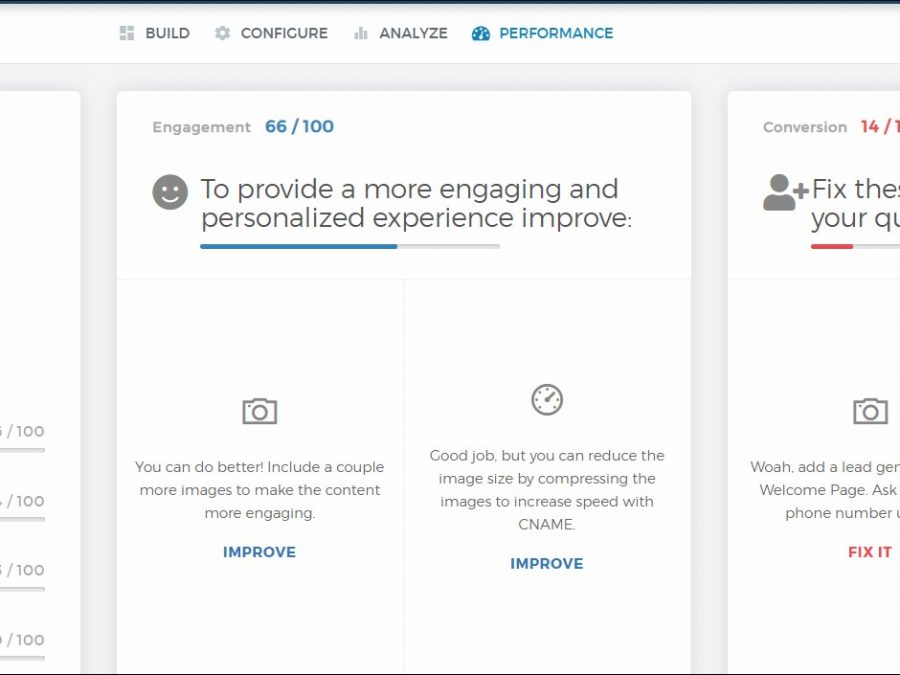Click the speedometer icon above image compression tip
This screenshot has height=675, width=900.
coord(547,399)
